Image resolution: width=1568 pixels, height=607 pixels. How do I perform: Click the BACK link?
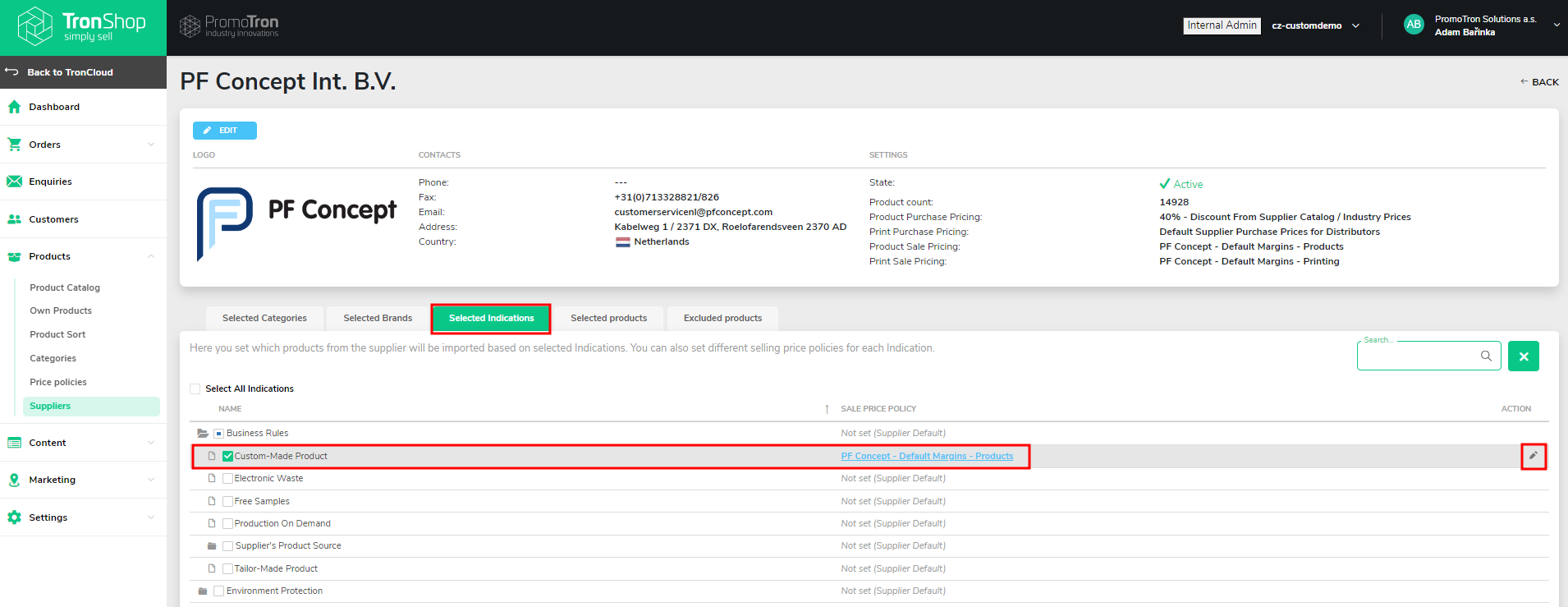(1539, 82)
